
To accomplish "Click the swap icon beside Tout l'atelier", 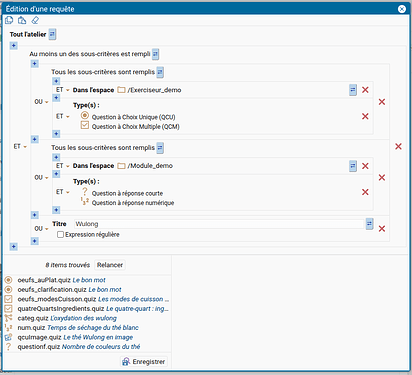I will click(52, 34).
